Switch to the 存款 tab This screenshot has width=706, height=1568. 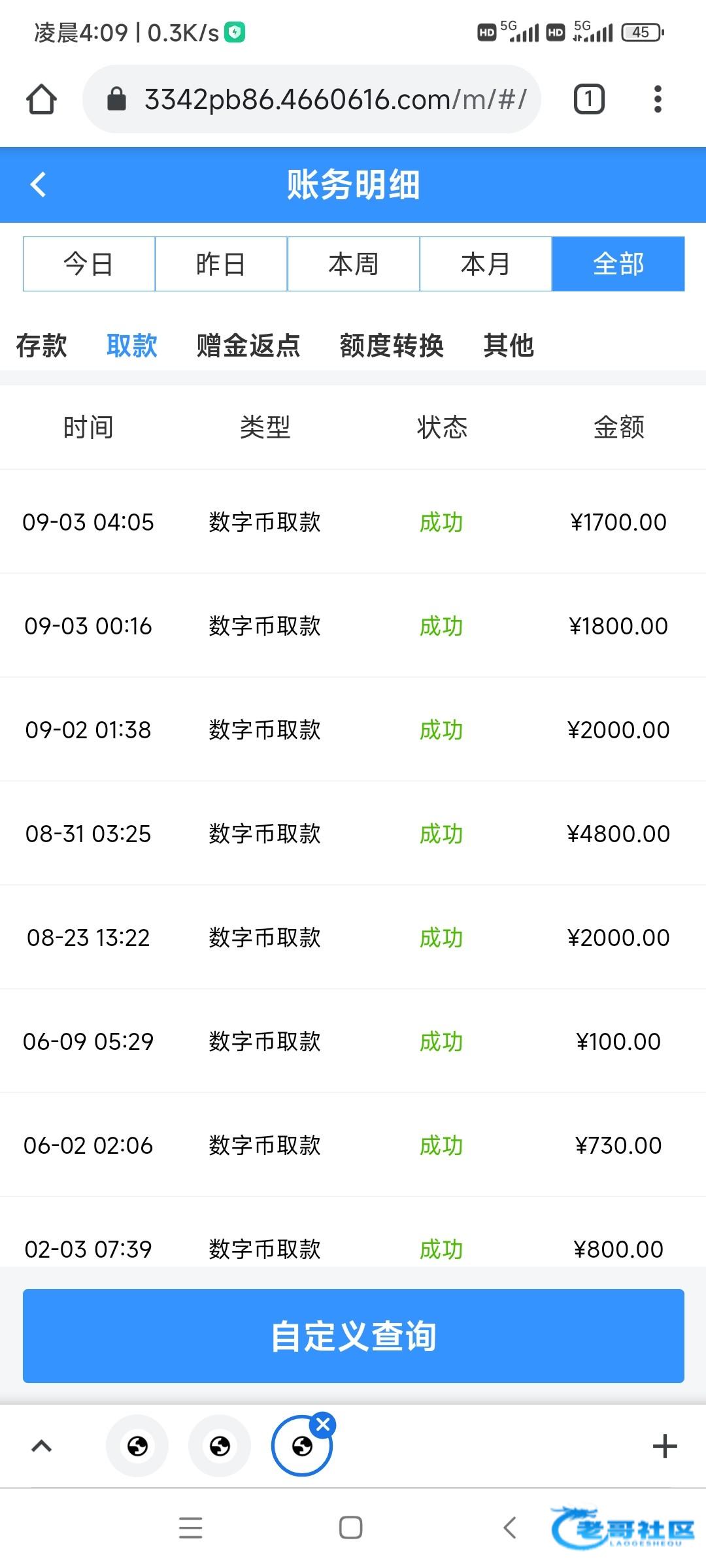42,346
